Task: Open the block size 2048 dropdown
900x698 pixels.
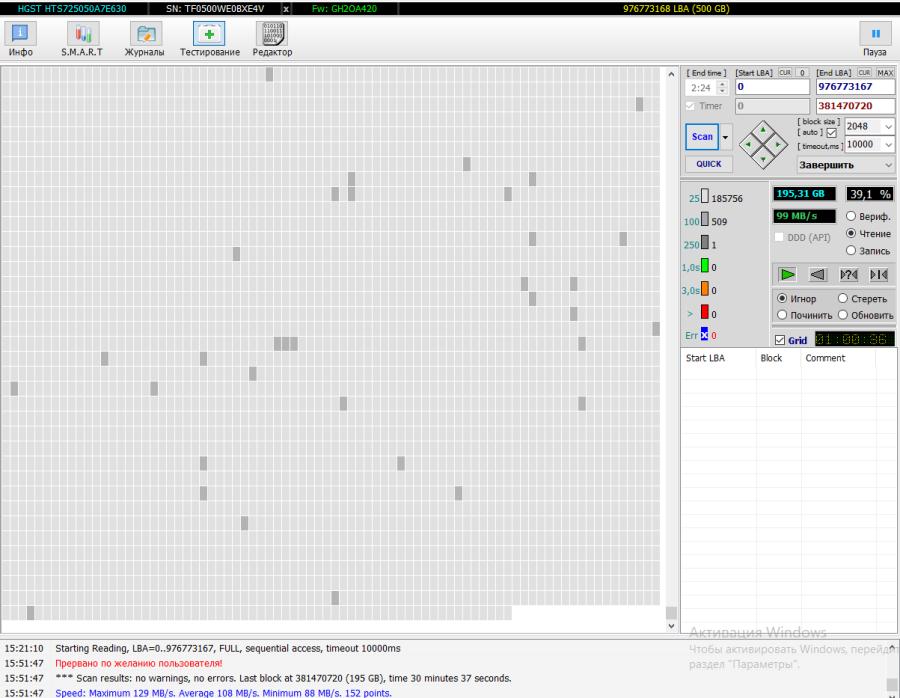Action: click(888, 126)
